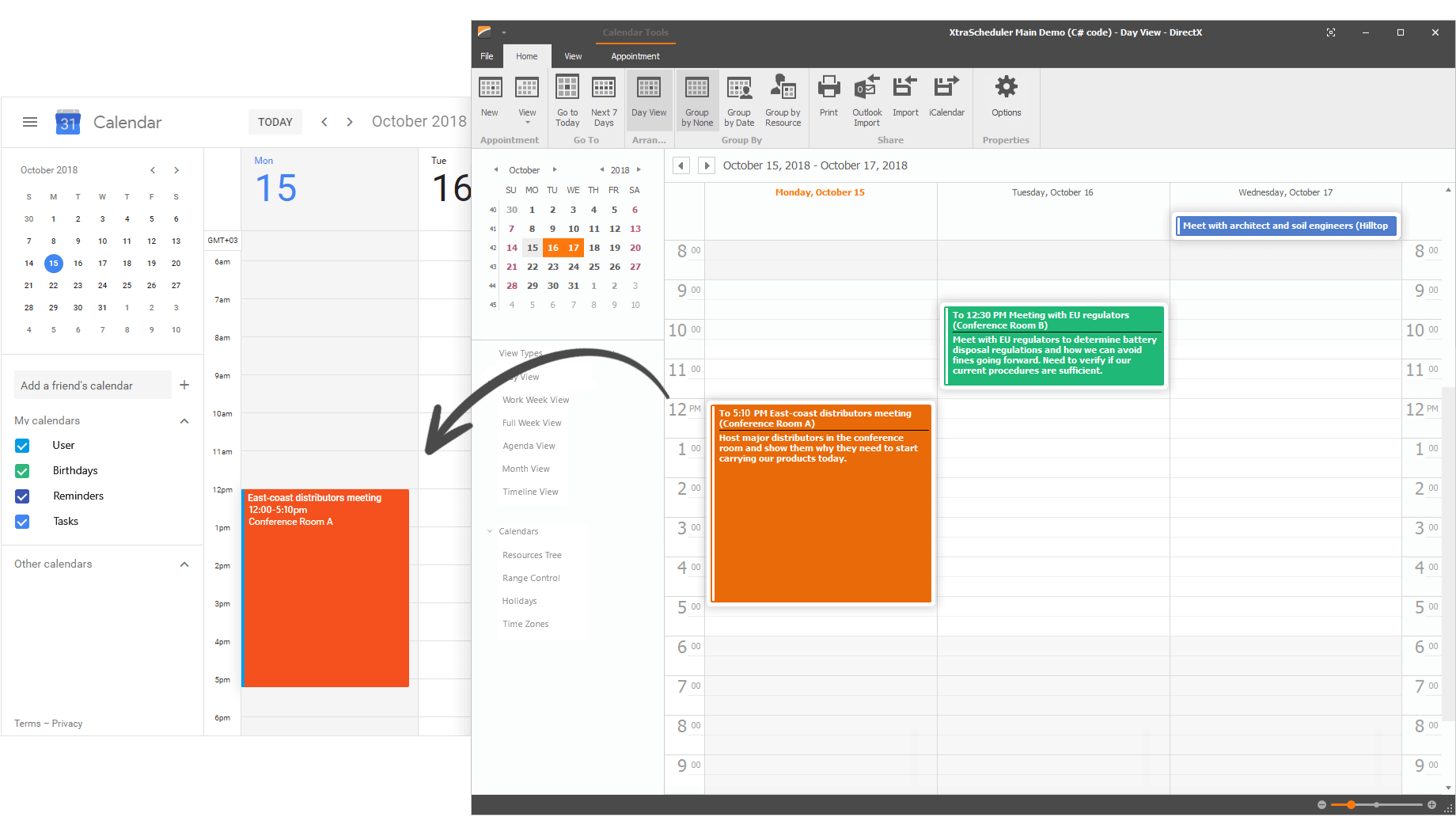The image size is (1456, 836).
Task: Collapse the My calendars section
Action: (x=184, y=421)
